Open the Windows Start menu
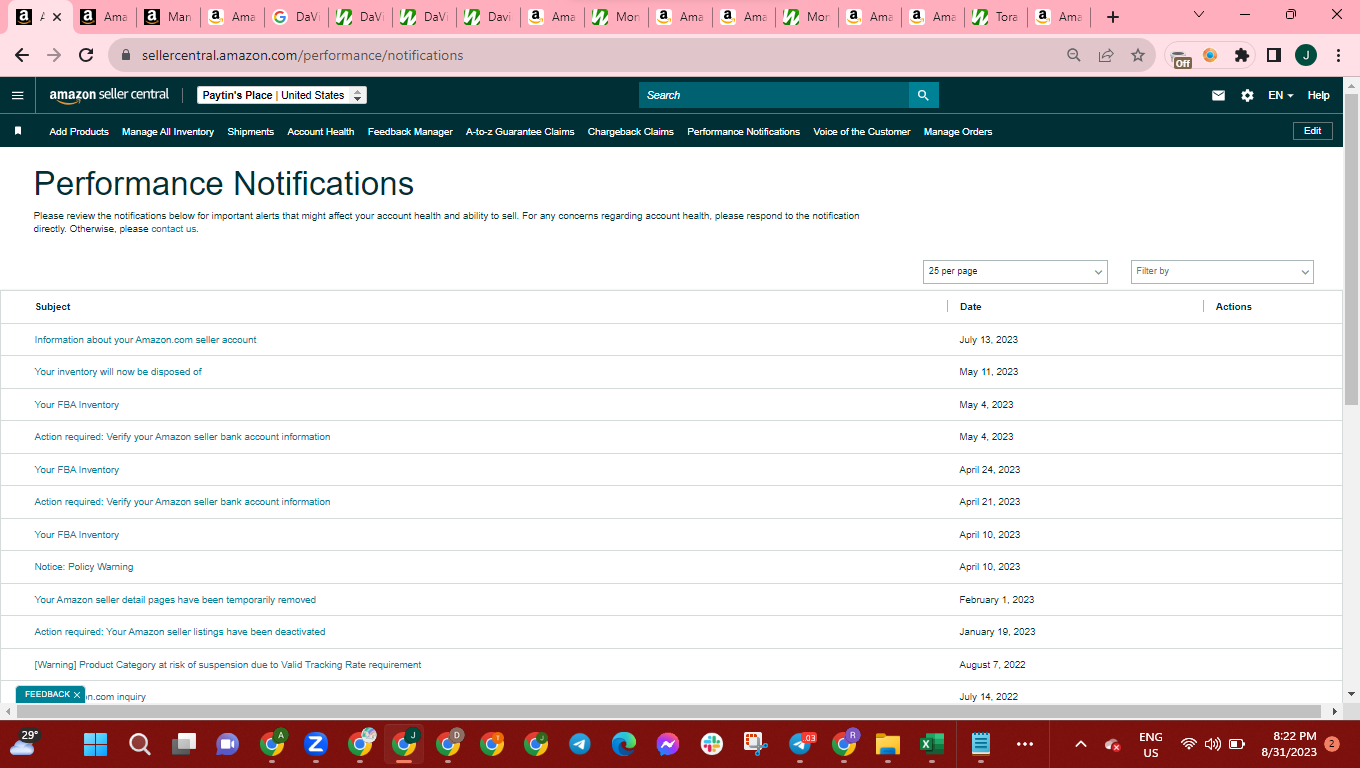 [x=95, y=744]
